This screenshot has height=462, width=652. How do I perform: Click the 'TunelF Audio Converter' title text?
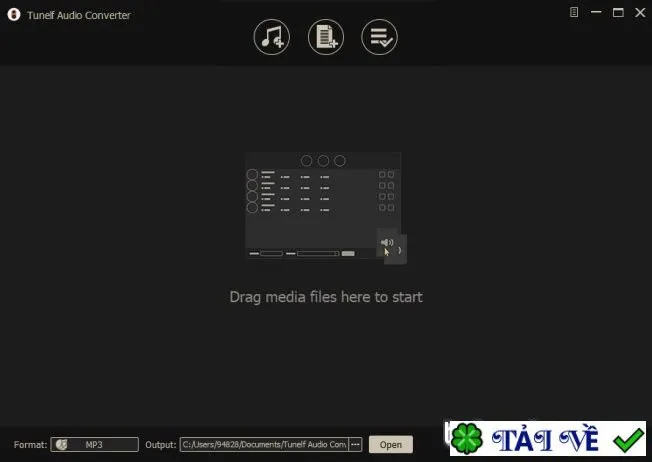point(79,15)
